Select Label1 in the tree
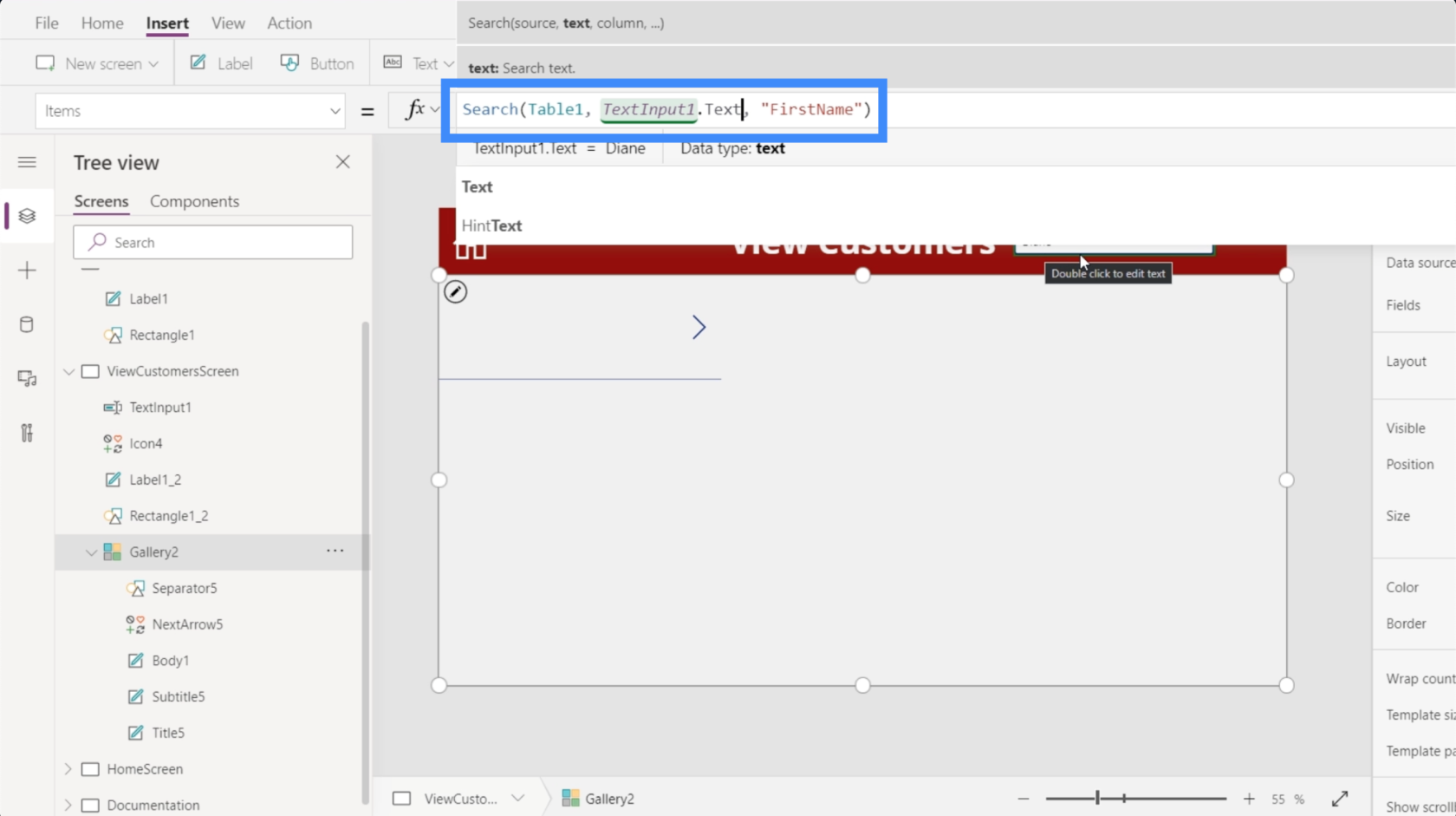The height and width of the screenshot is (816, 1456). pos(148,298)
